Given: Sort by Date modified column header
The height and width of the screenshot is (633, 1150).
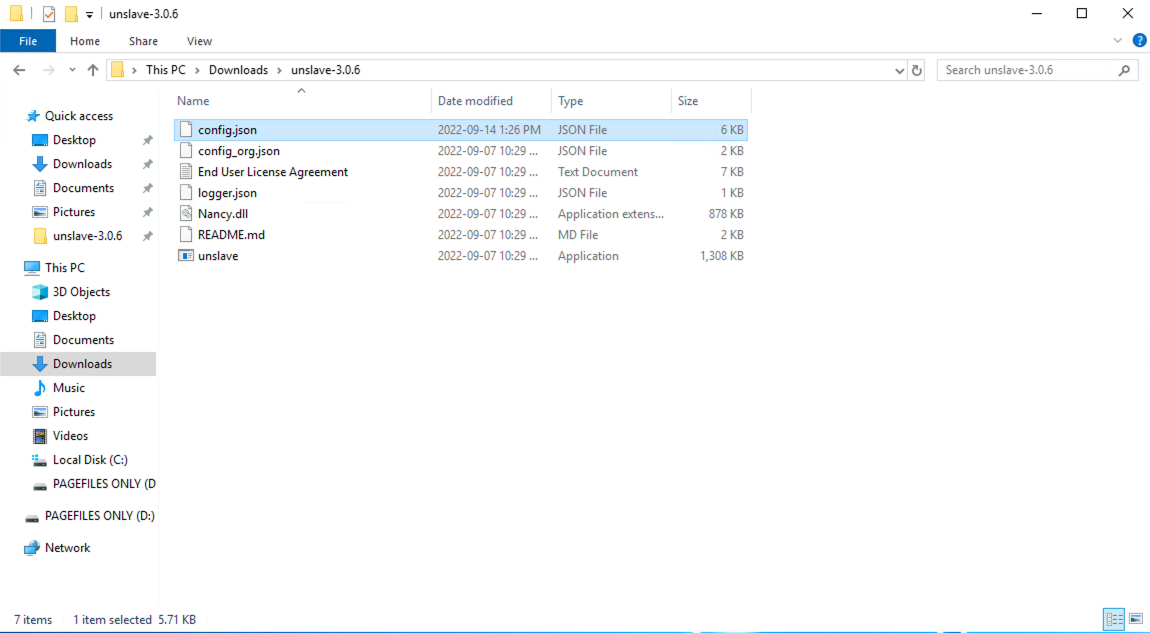Looking at the screenshot, I should pyautogui.click(x=475, y=101).
